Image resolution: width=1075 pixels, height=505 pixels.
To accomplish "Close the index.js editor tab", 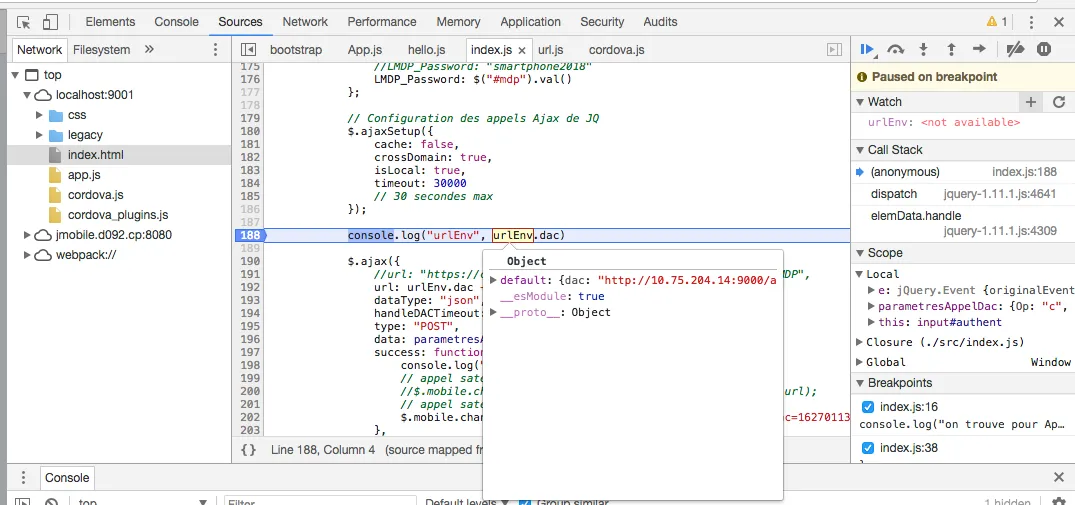I will [522, 50].
